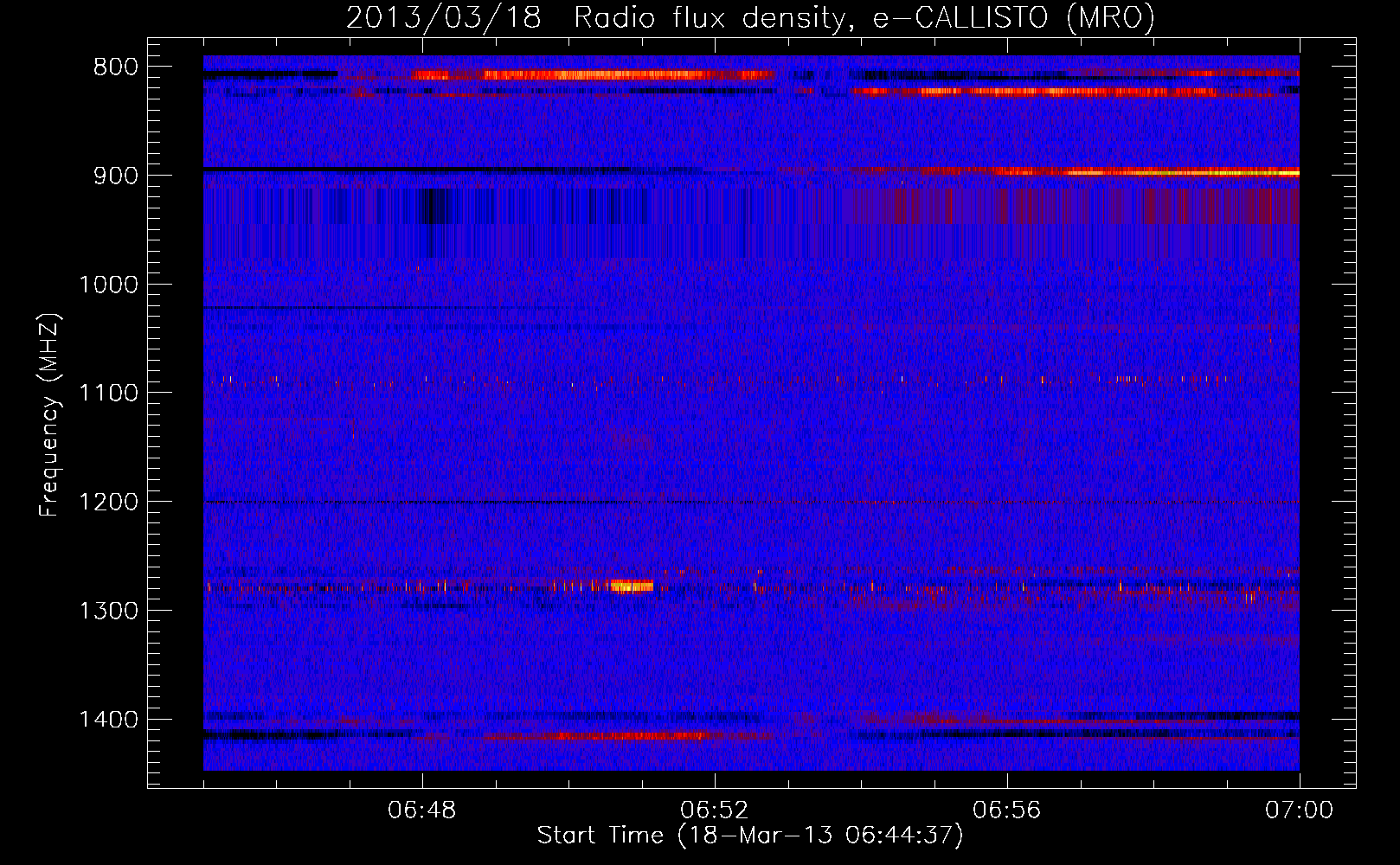Click the '1100' frequency axis label
Viewport: 1400px width, 865px height.
coord(108,394)
